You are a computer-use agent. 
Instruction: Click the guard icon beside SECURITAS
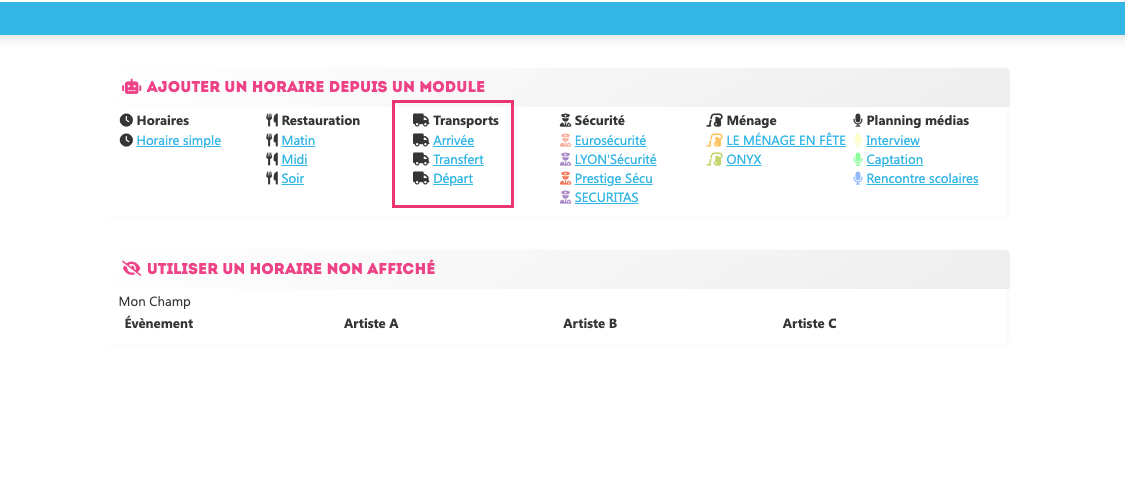click(x=565, y=197)
